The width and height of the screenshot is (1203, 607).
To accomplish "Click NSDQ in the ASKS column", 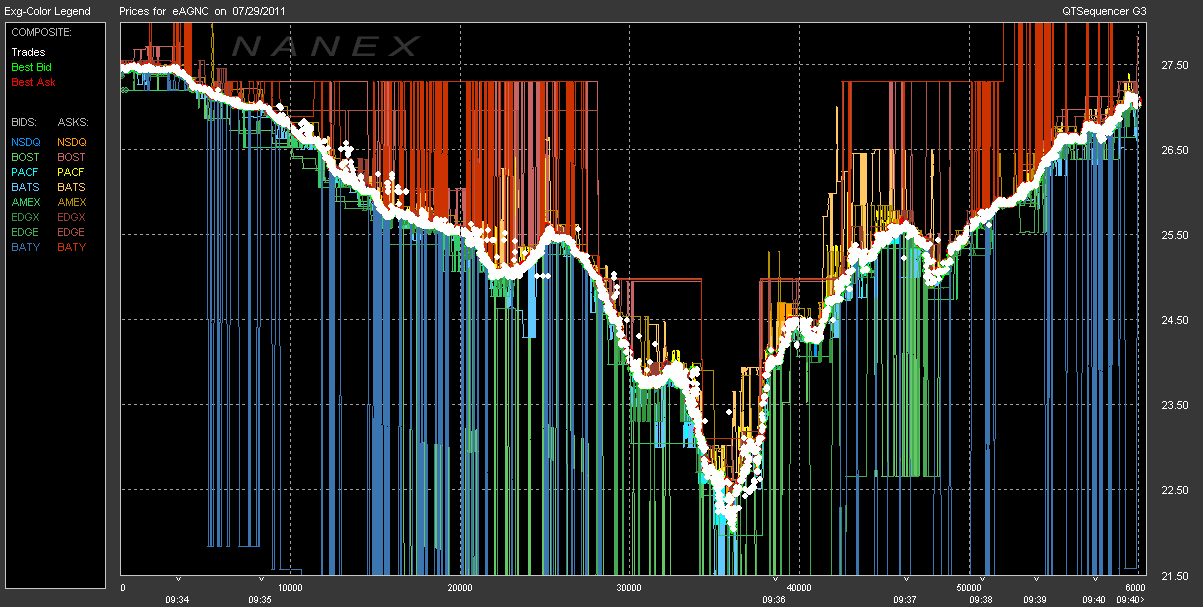I will [x=71, y=142].
